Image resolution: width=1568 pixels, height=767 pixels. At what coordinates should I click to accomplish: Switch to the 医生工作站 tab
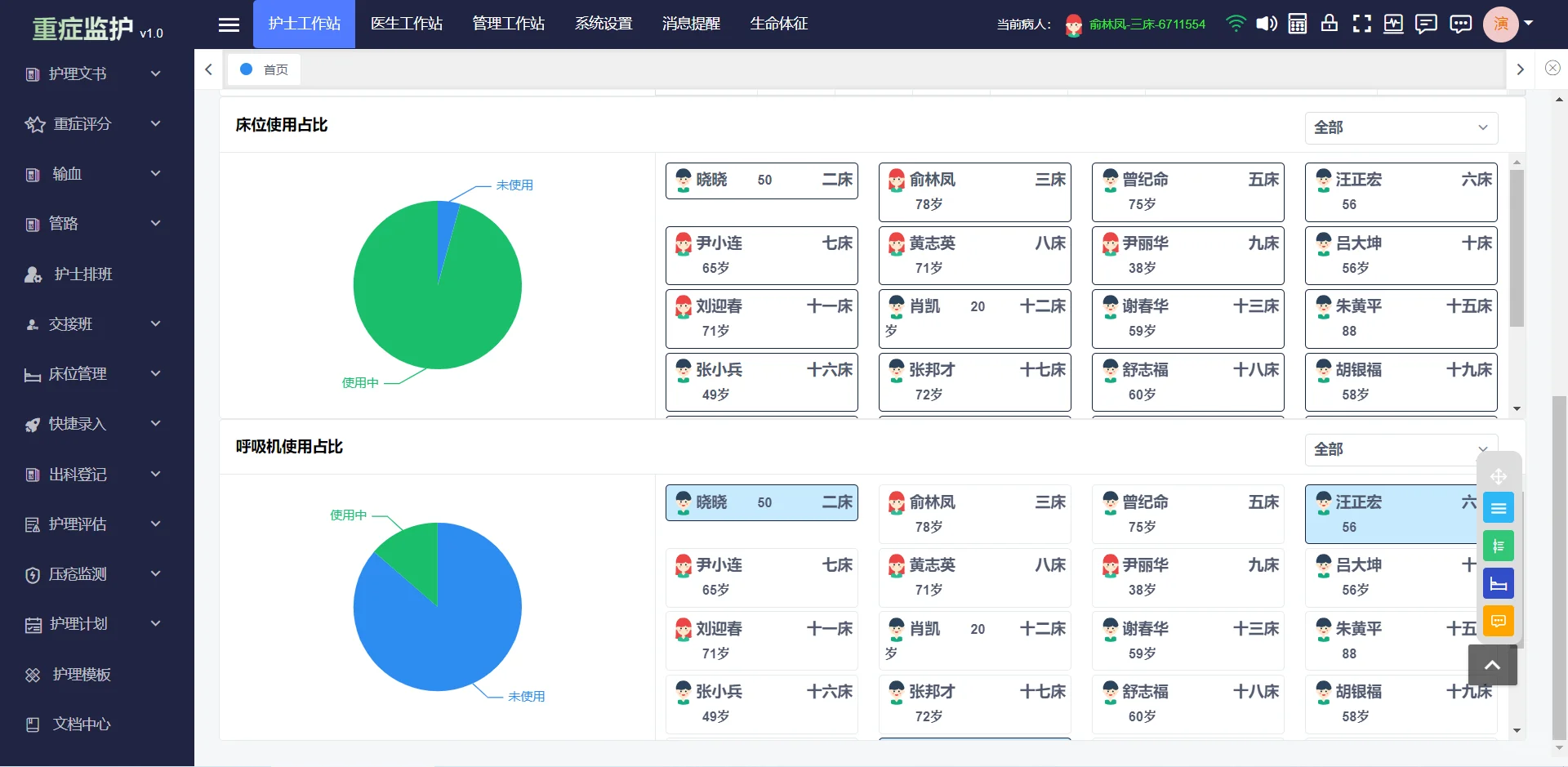coord(407,24)
